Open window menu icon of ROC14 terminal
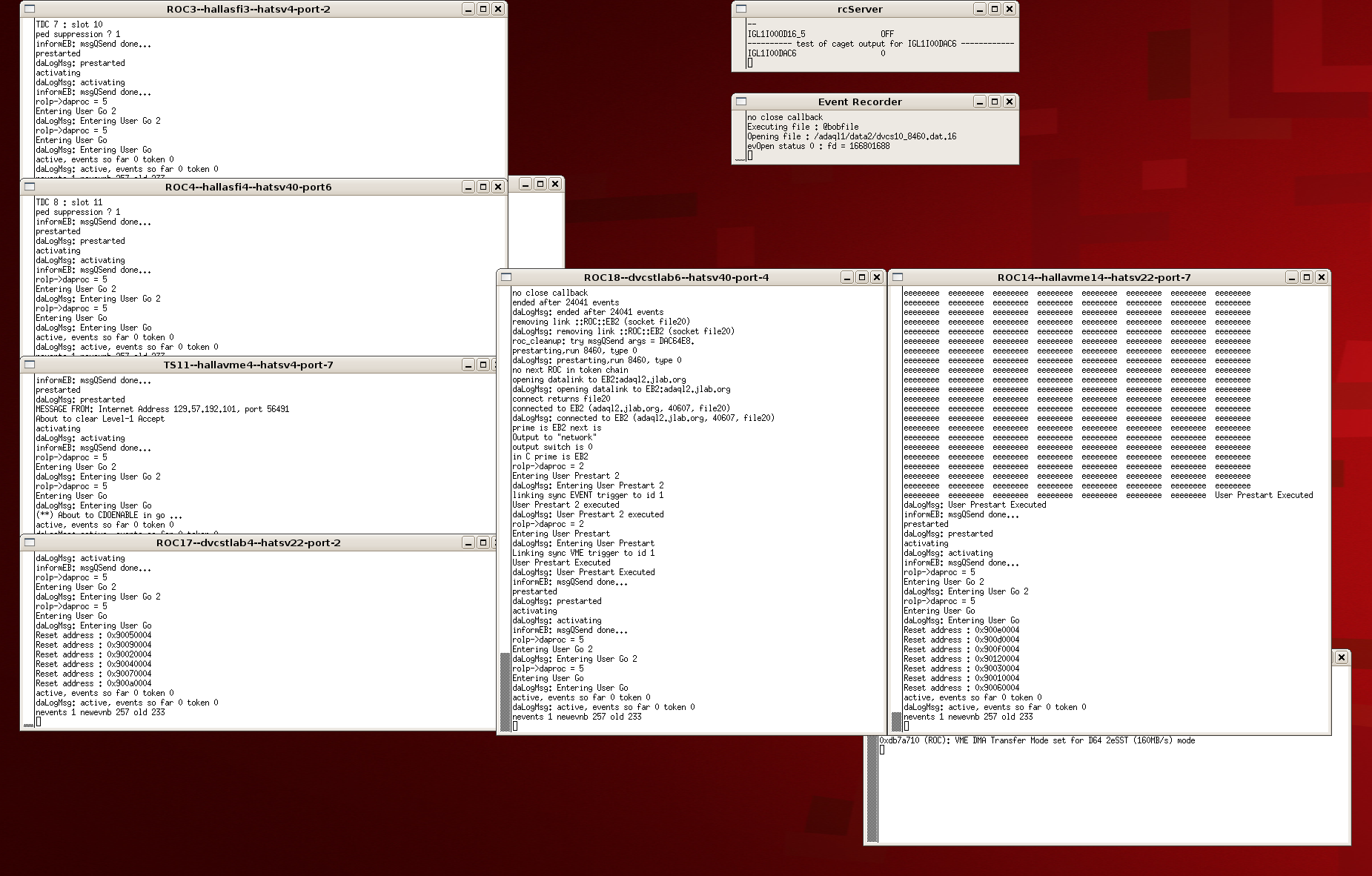 898,277
